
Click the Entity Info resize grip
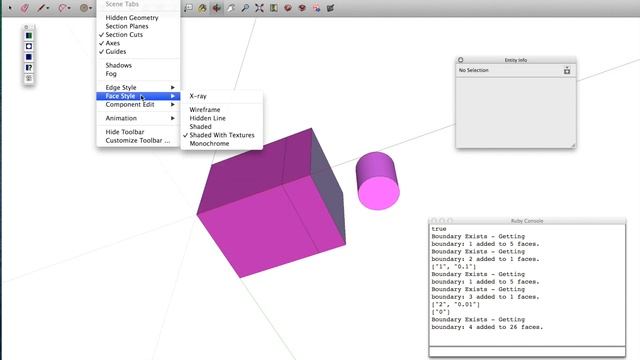[573, 145]
